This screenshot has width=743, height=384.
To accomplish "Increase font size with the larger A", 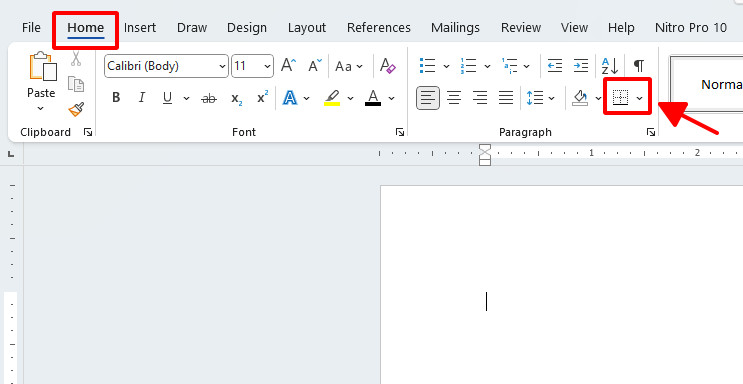I will [288, 65].
